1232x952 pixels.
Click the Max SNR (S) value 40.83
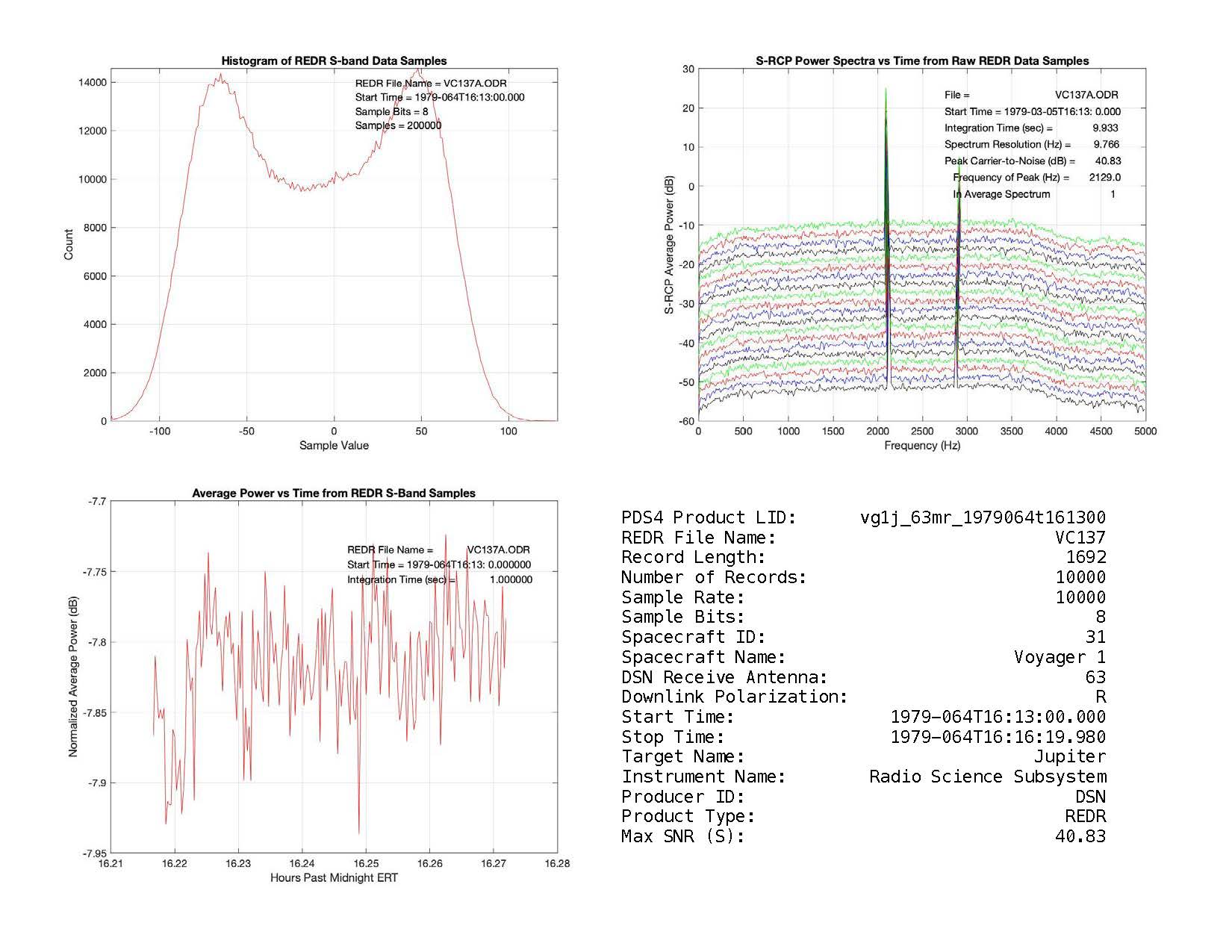[x=1080, y=837]
